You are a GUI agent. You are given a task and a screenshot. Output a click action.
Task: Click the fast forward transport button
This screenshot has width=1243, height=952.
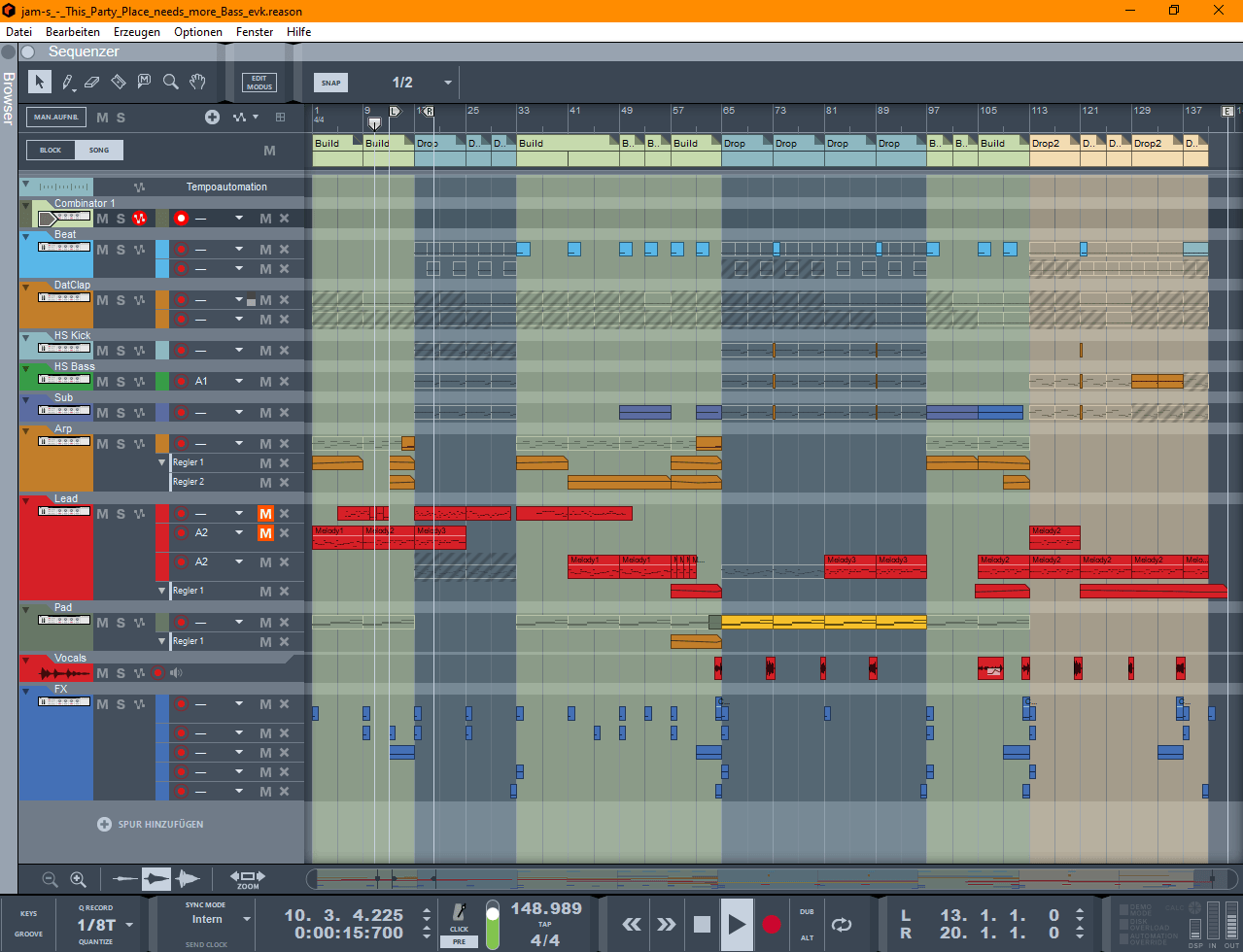667,924
